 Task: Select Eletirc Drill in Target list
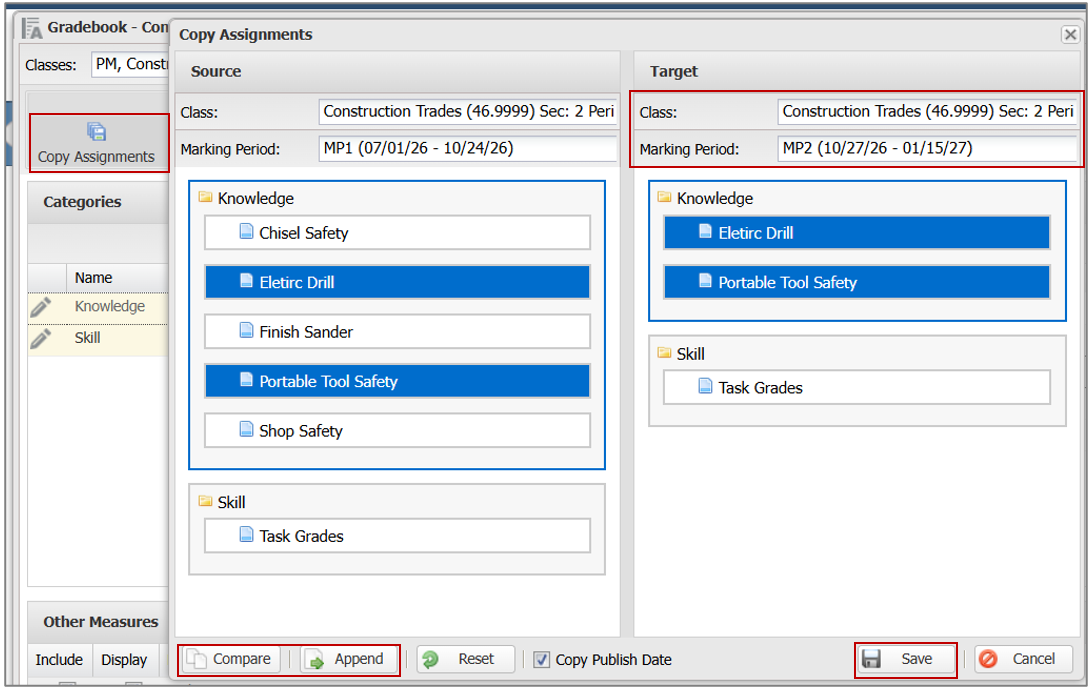[x=857, y=232]
